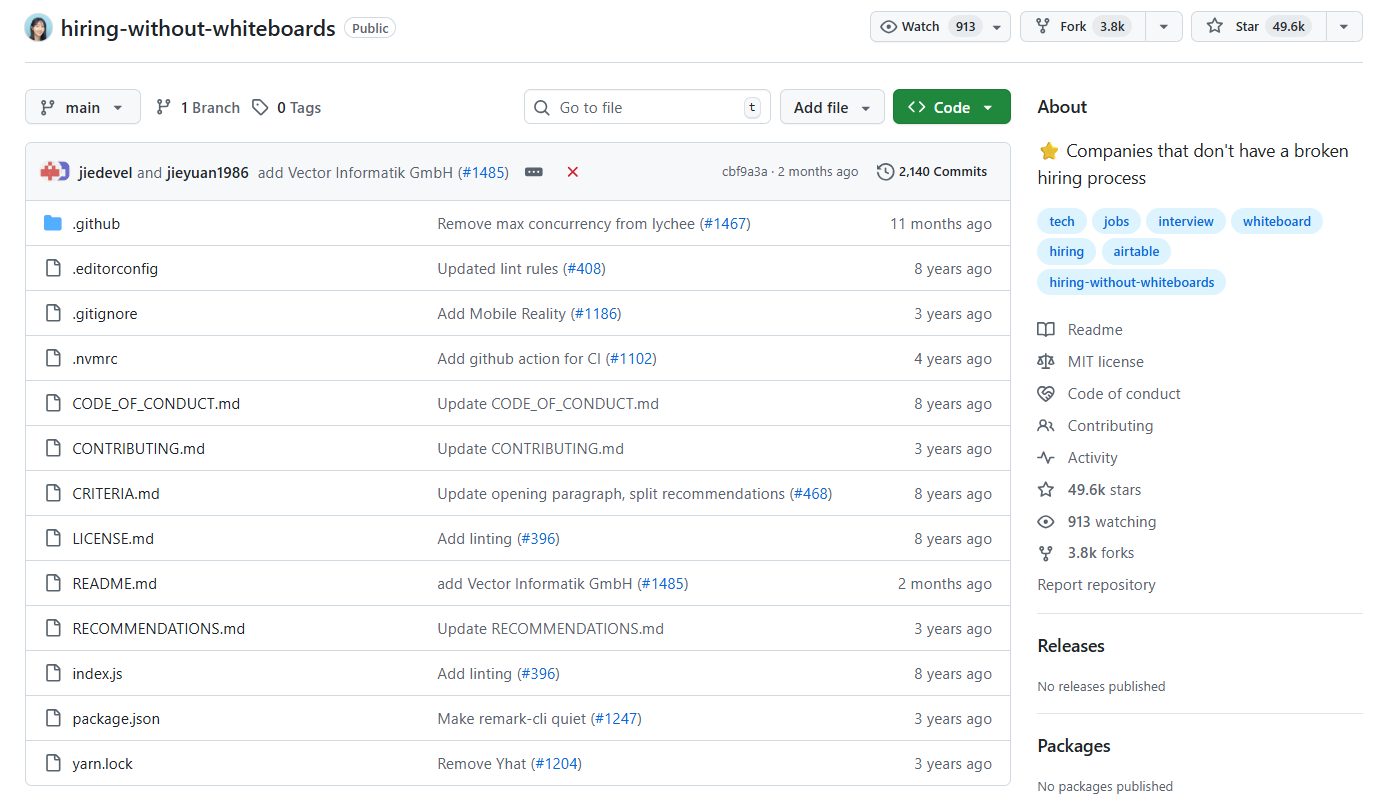Viewport: 1379px width, 804px height.
Task: Expand commit message ellipsis button
Action: pos(534,172)
